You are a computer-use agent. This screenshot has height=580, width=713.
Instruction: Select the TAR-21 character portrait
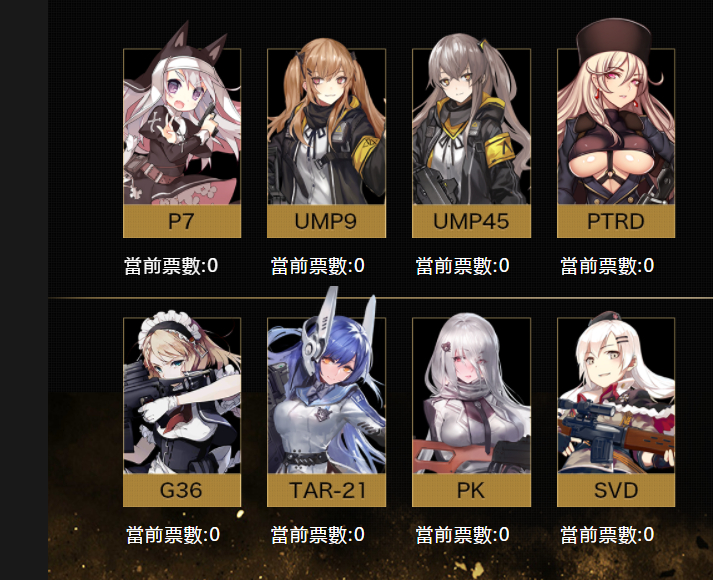pyautogui.click(x=326, y=395)
